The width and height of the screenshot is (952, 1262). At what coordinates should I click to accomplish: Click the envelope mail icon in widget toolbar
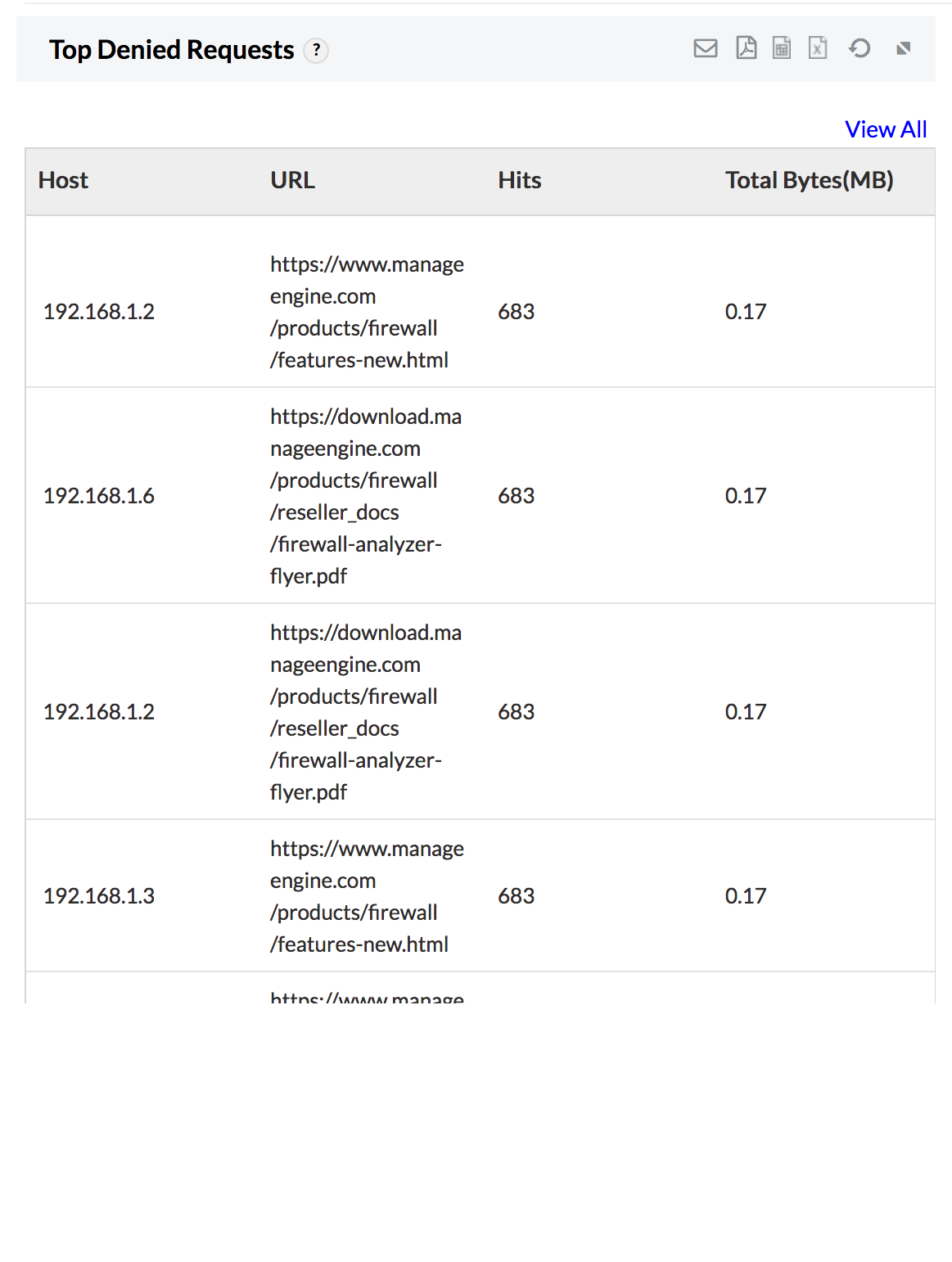pos(705,49)
